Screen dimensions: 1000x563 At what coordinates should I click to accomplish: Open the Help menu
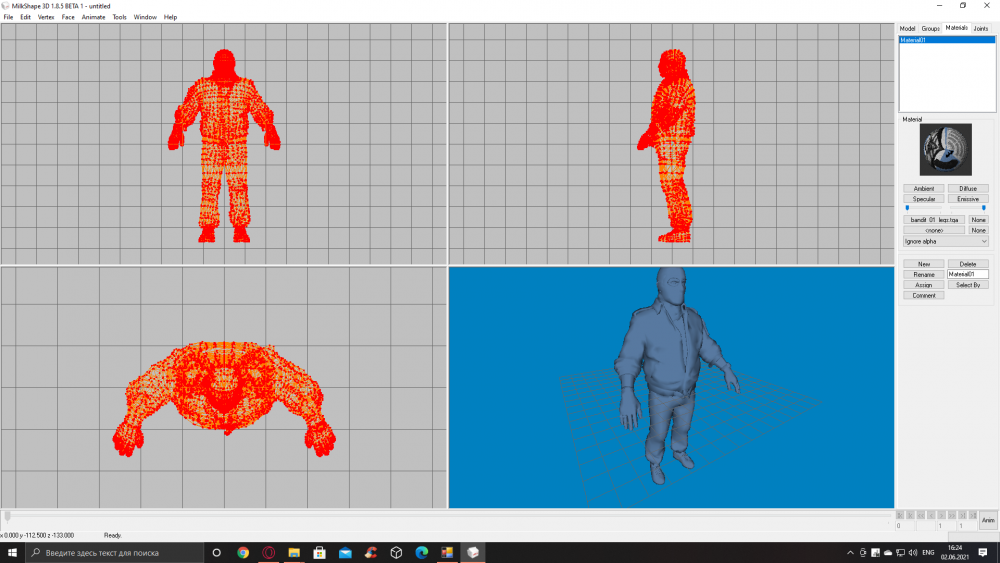(x=170, y=17)
